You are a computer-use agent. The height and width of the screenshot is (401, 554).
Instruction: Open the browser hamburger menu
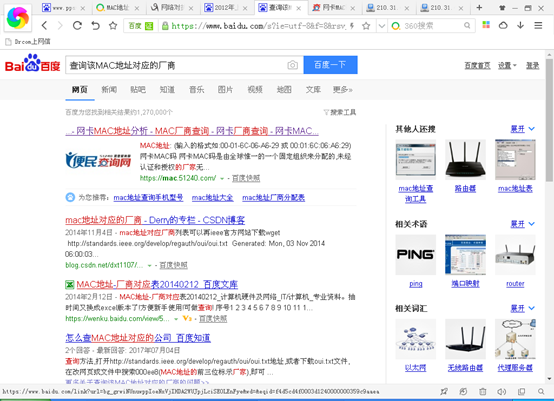pos(538,25)
